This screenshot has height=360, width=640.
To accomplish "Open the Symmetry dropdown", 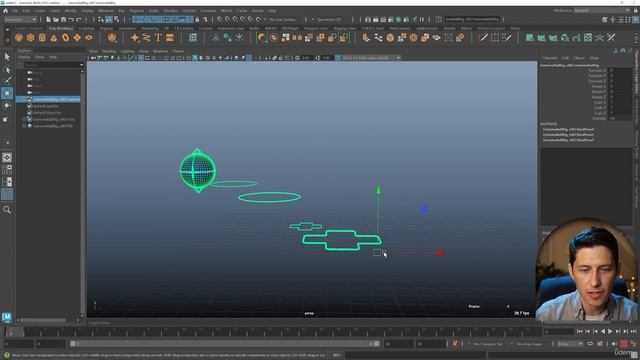I will [329, 19].
